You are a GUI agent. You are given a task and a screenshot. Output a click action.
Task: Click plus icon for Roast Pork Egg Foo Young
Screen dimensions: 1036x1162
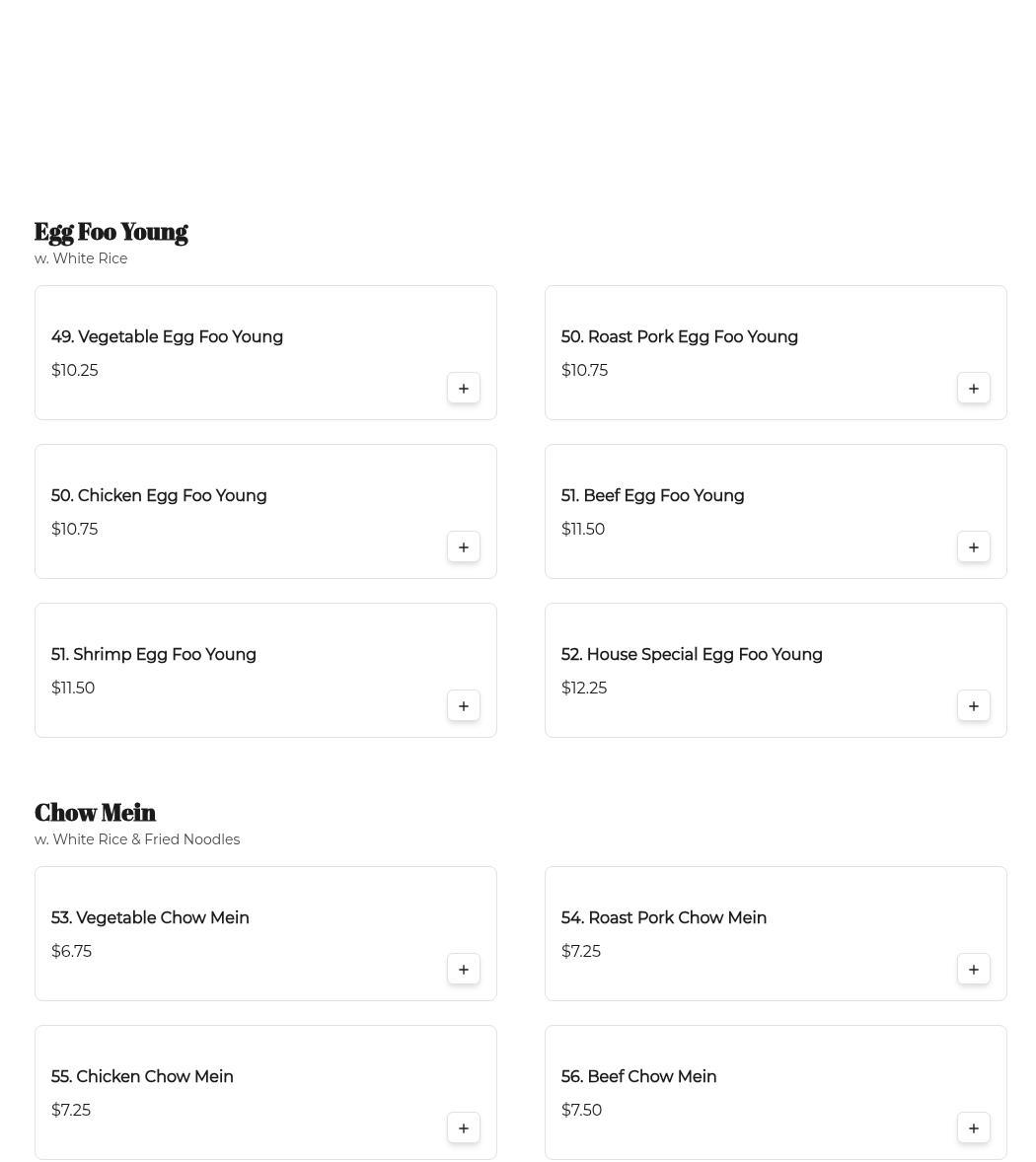tap(974, 389)
